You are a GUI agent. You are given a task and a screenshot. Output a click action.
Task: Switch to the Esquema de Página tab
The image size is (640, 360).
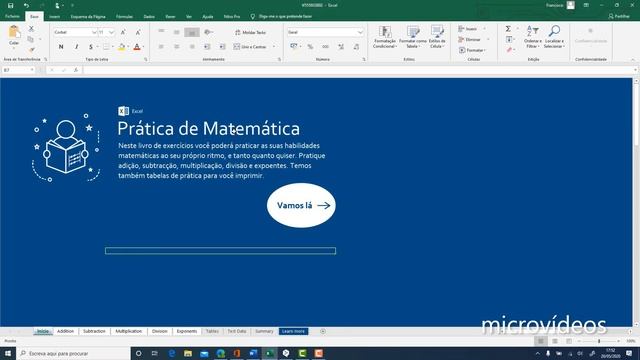pos(88,17)
